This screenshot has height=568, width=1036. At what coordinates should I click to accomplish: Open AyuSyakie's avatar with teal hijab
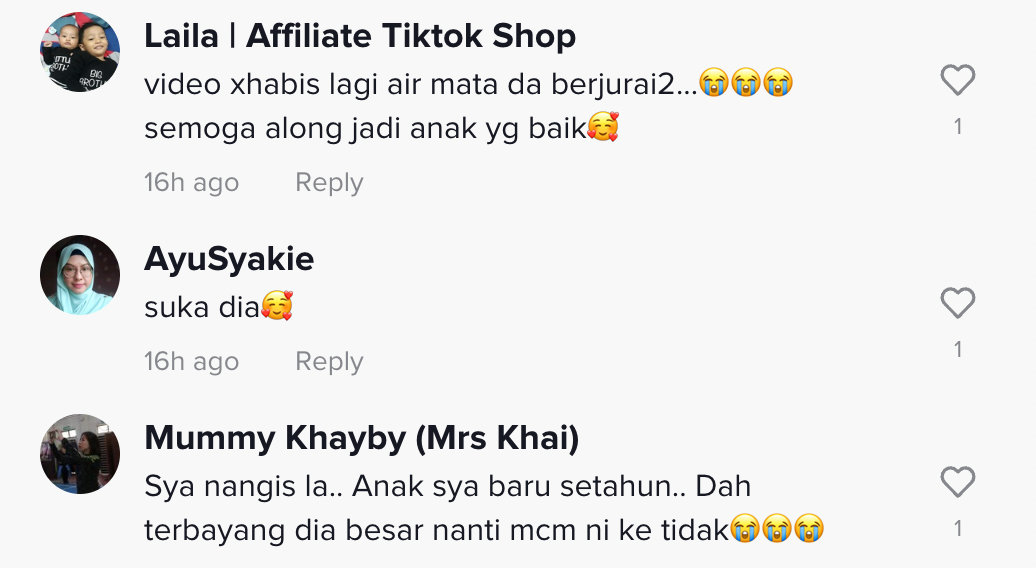[x=80, y=274]
